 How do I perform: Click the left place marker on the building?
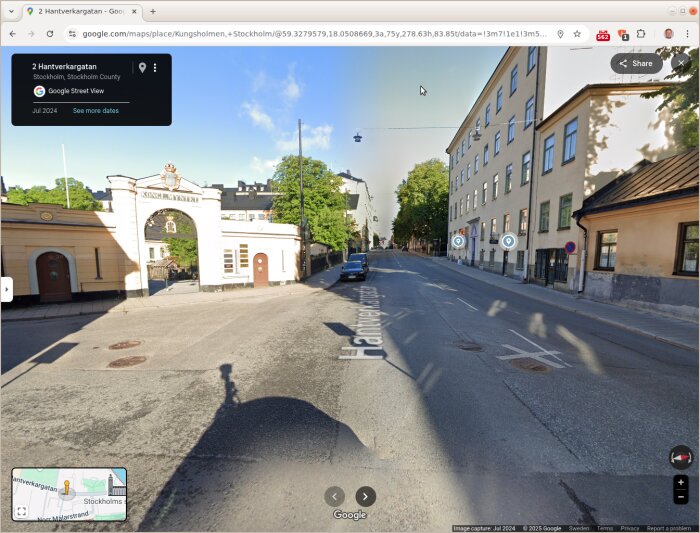click(458, 242)
